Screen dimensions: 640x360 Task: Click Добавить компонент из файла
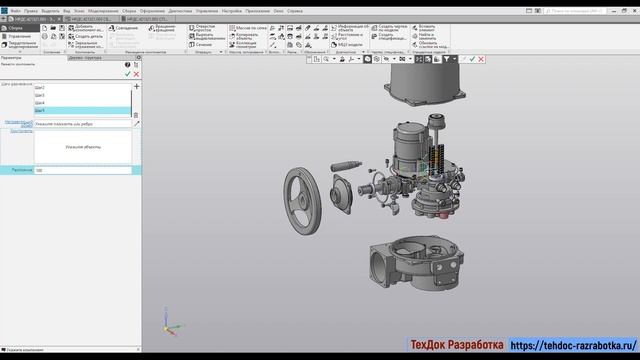tap(86, 28)
